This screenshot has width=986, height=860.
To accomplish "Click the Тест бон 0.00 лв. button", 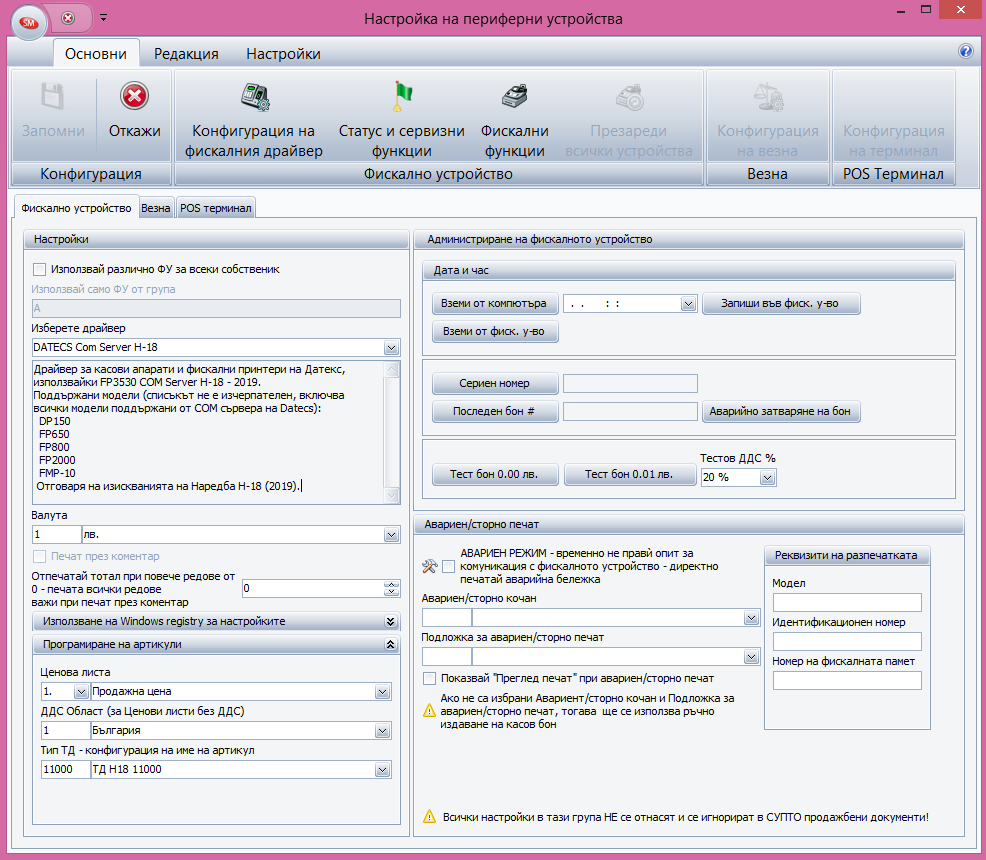I will coord(494,475).
